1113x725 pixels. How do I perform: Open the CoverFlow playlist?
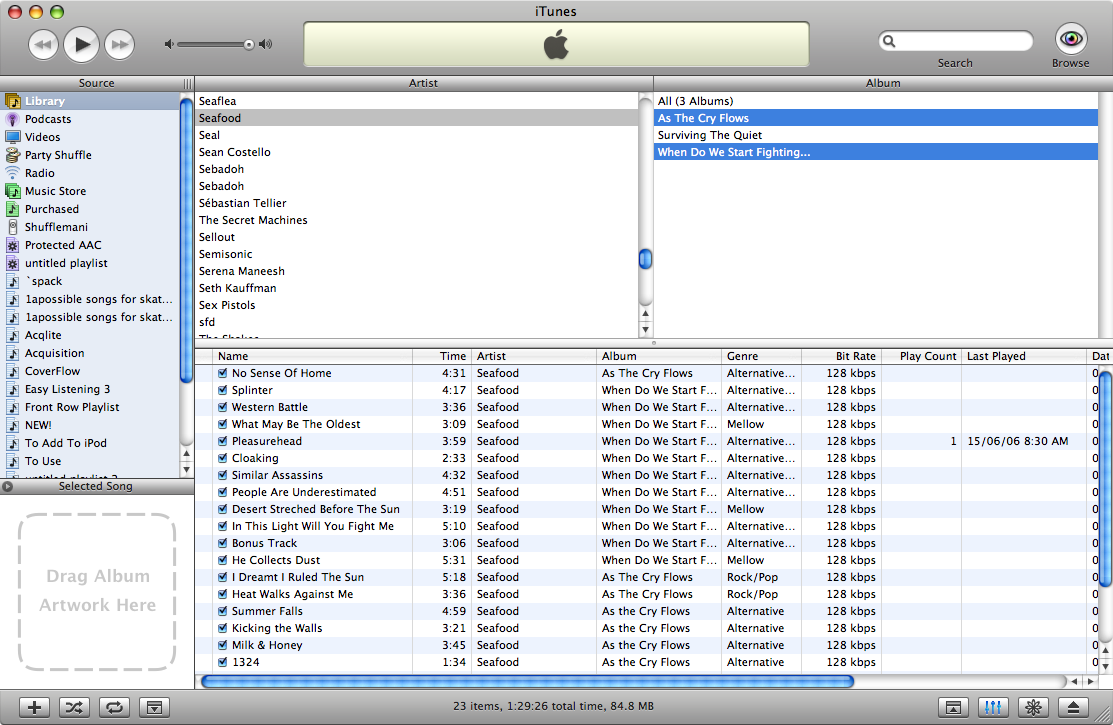point(90,371)
